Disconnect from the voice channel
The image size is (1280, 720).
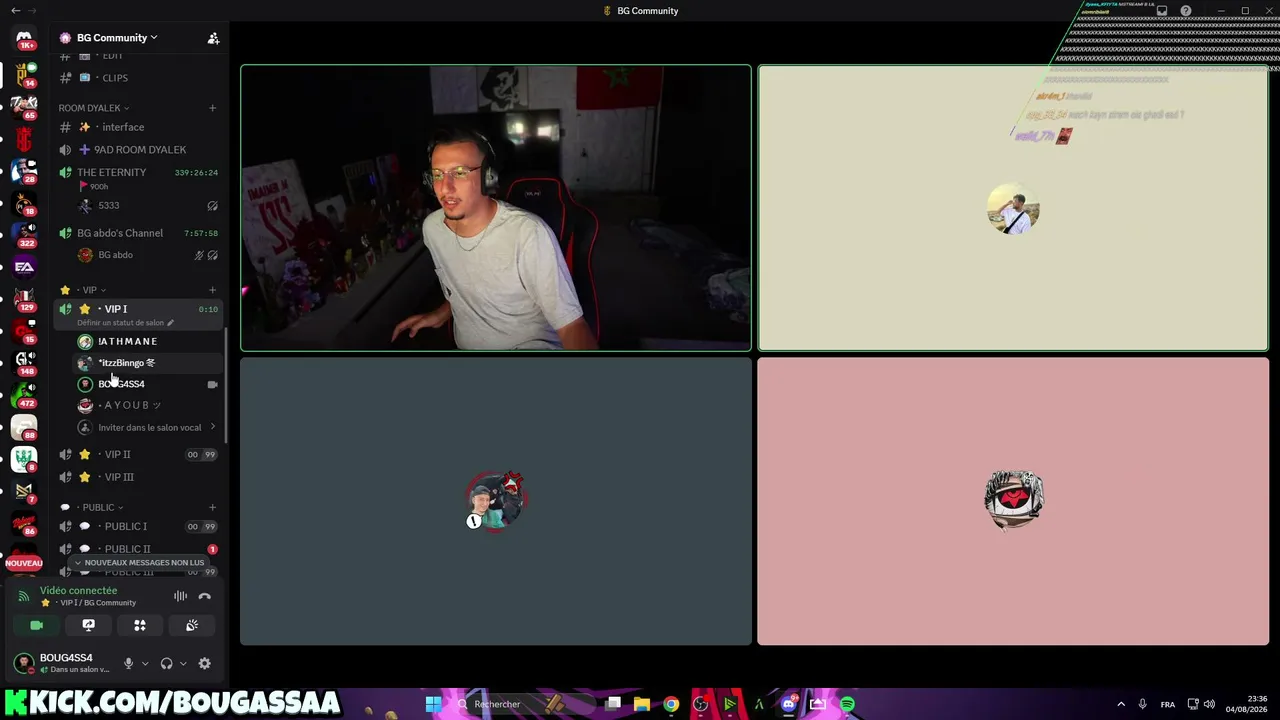click(205, 596)
